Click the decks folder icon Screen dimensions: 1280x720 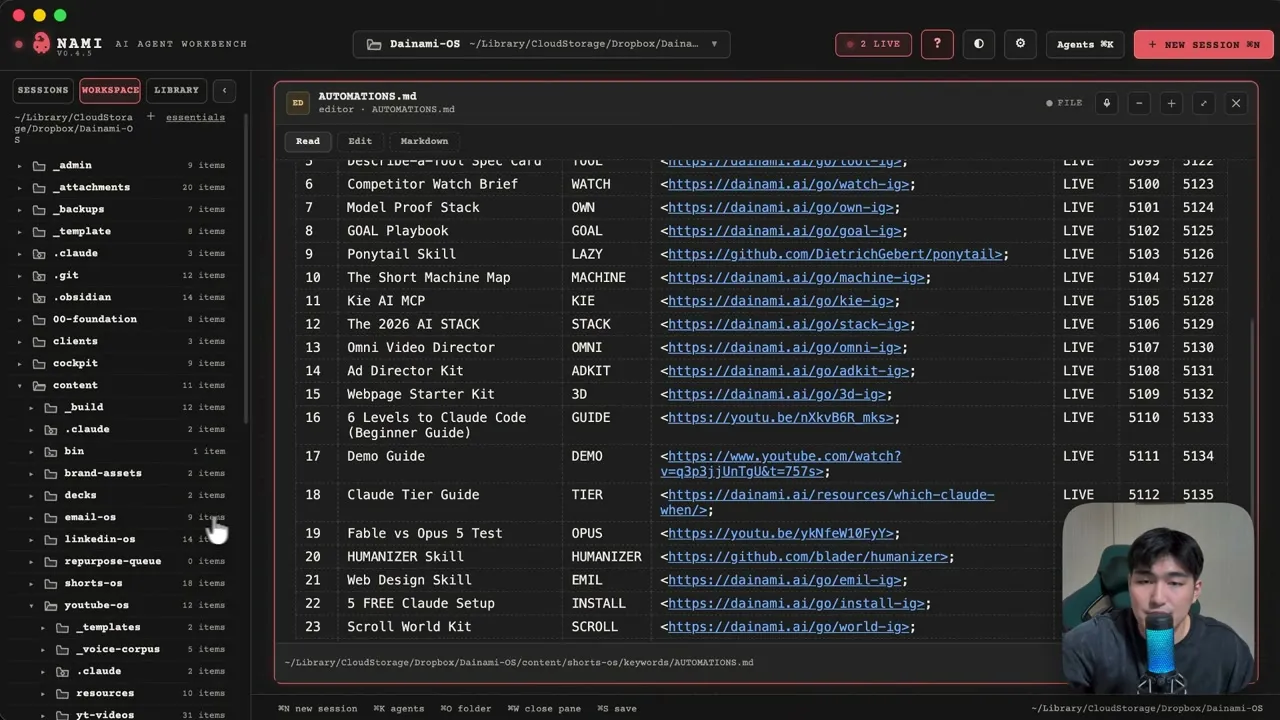click(51, 495)
